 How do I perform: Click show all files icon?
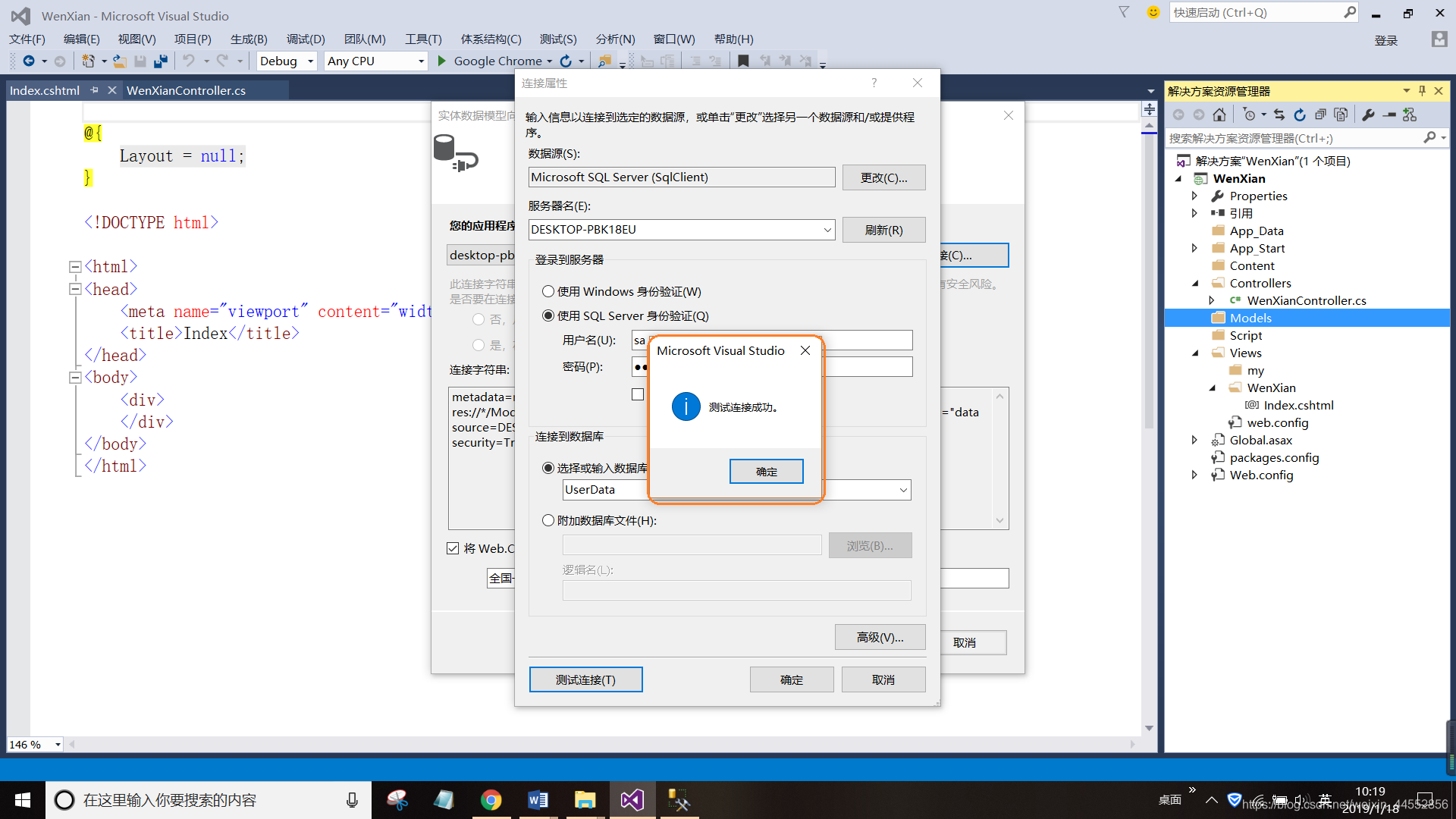pos(1341,115)
